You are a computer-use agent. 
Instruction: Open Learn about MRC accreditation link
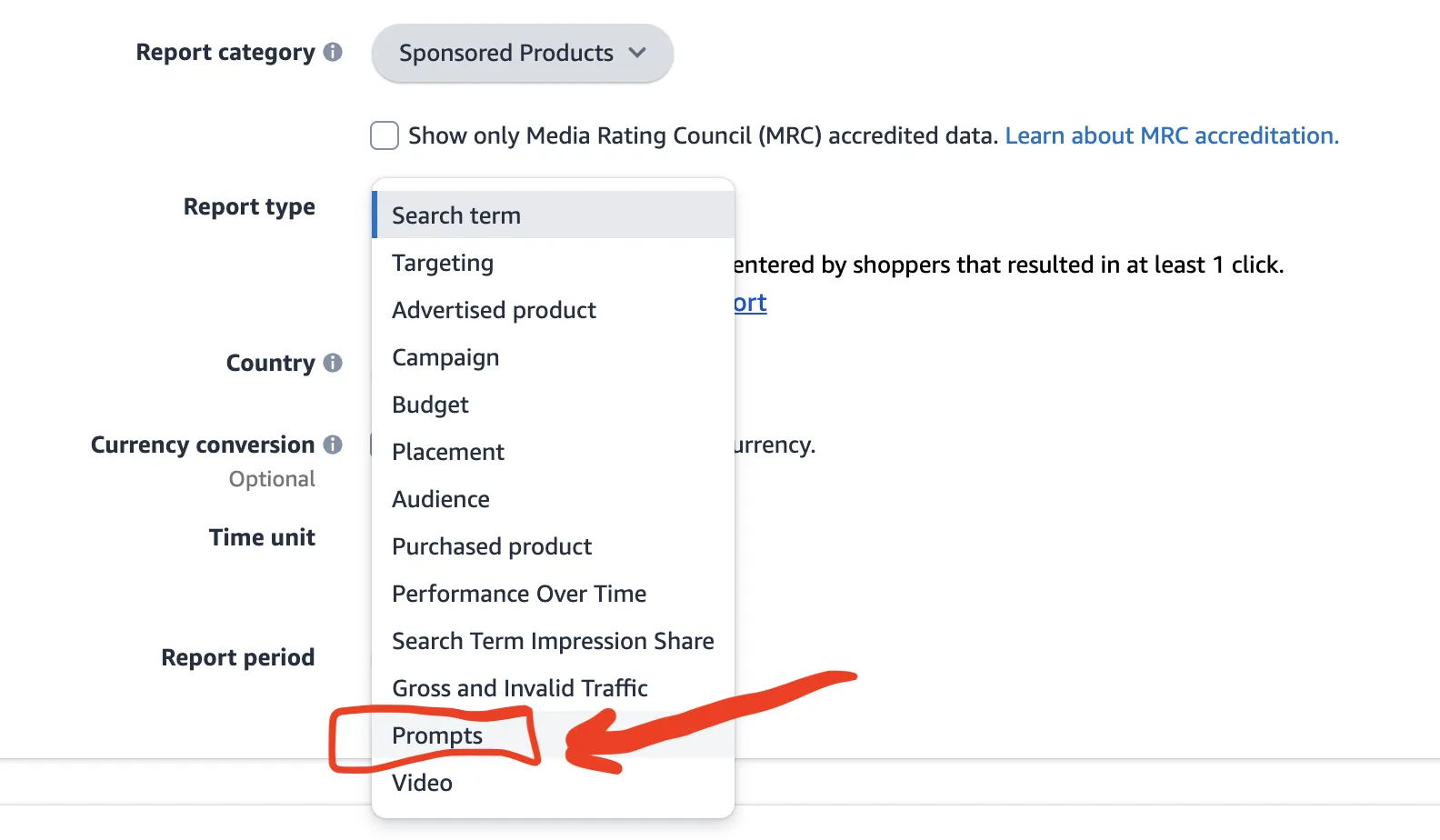[1171, 135]
